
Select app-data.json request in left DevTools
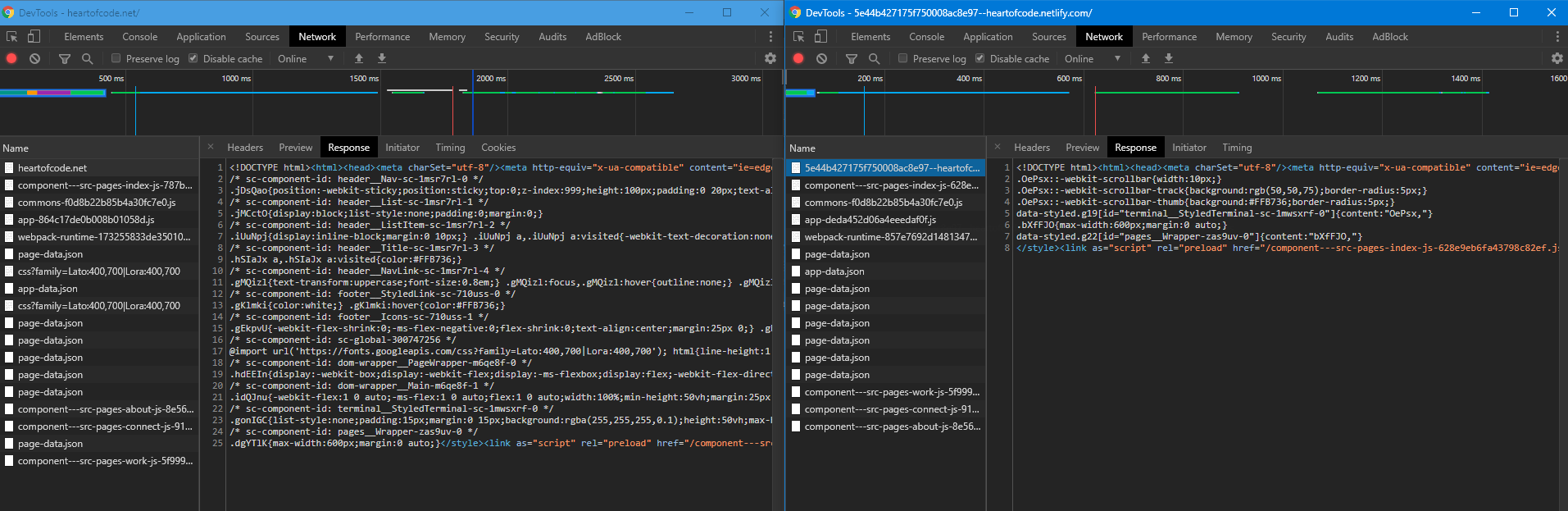click(x=99, y=288)
